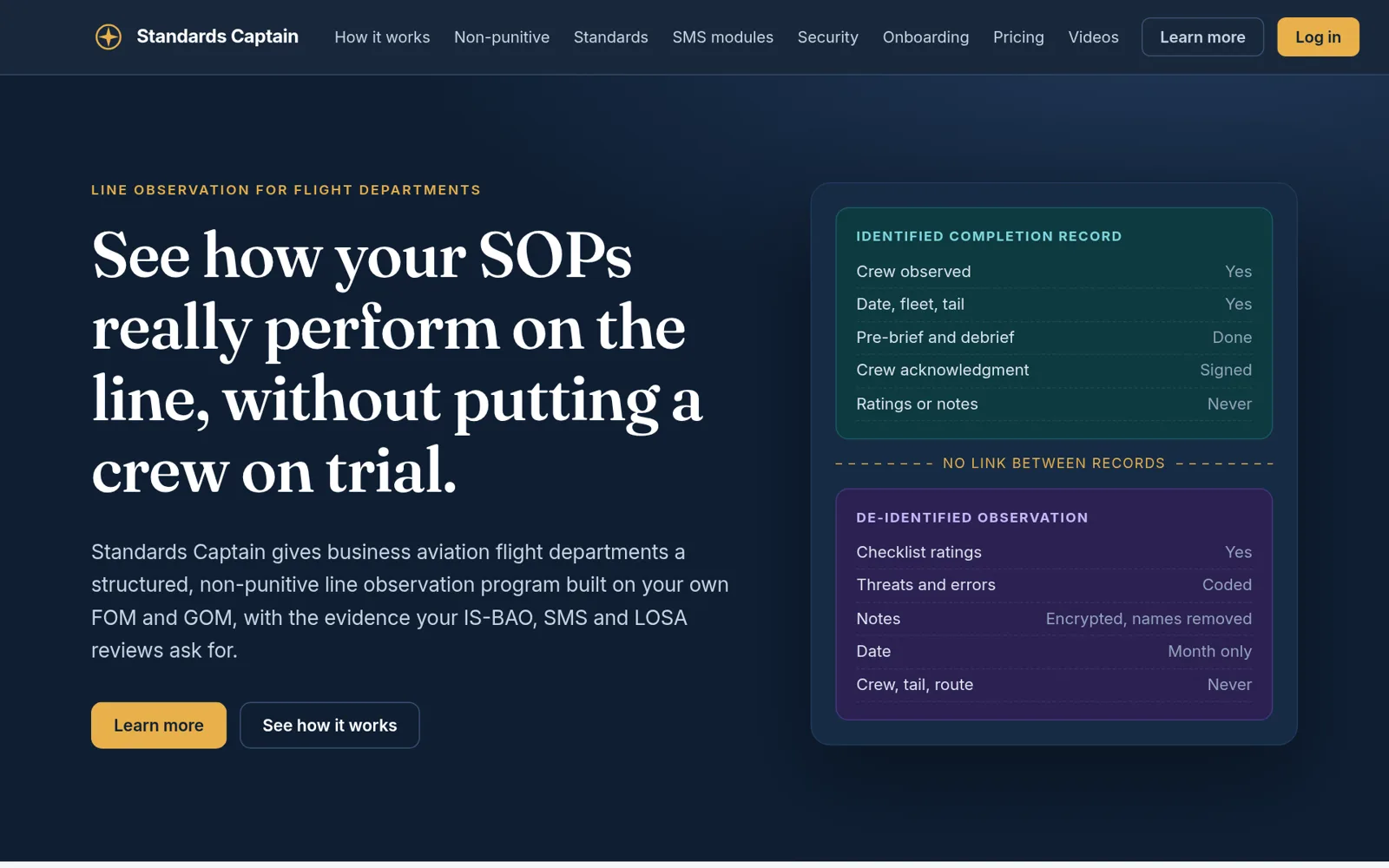Go to How it works nav item

pyautogui.click(x=382, y=37)
